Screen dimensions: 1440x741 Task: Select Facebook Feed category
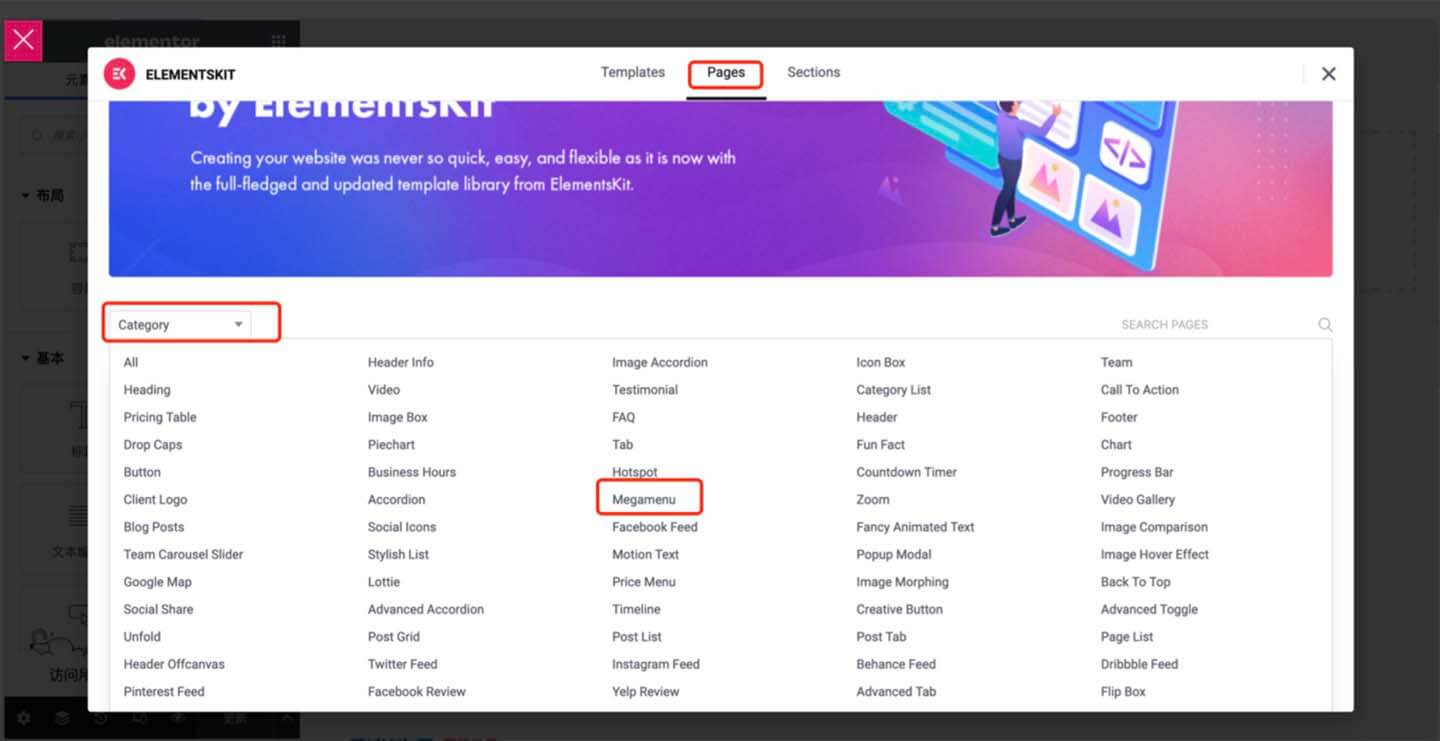click(655, 527)
